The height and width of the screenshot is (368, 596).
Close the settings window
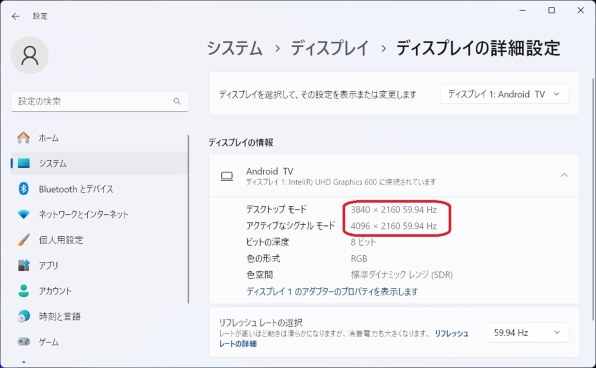(x=580, y=10)
